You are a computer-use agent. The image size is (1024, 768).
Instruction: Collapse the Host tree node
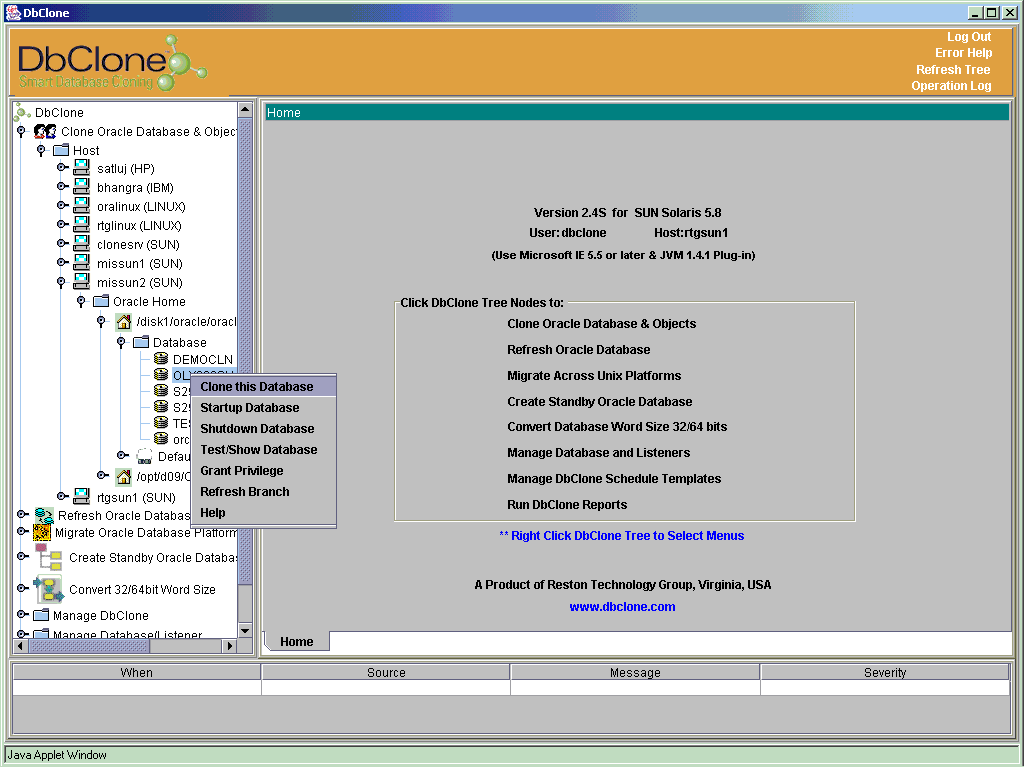41,150
